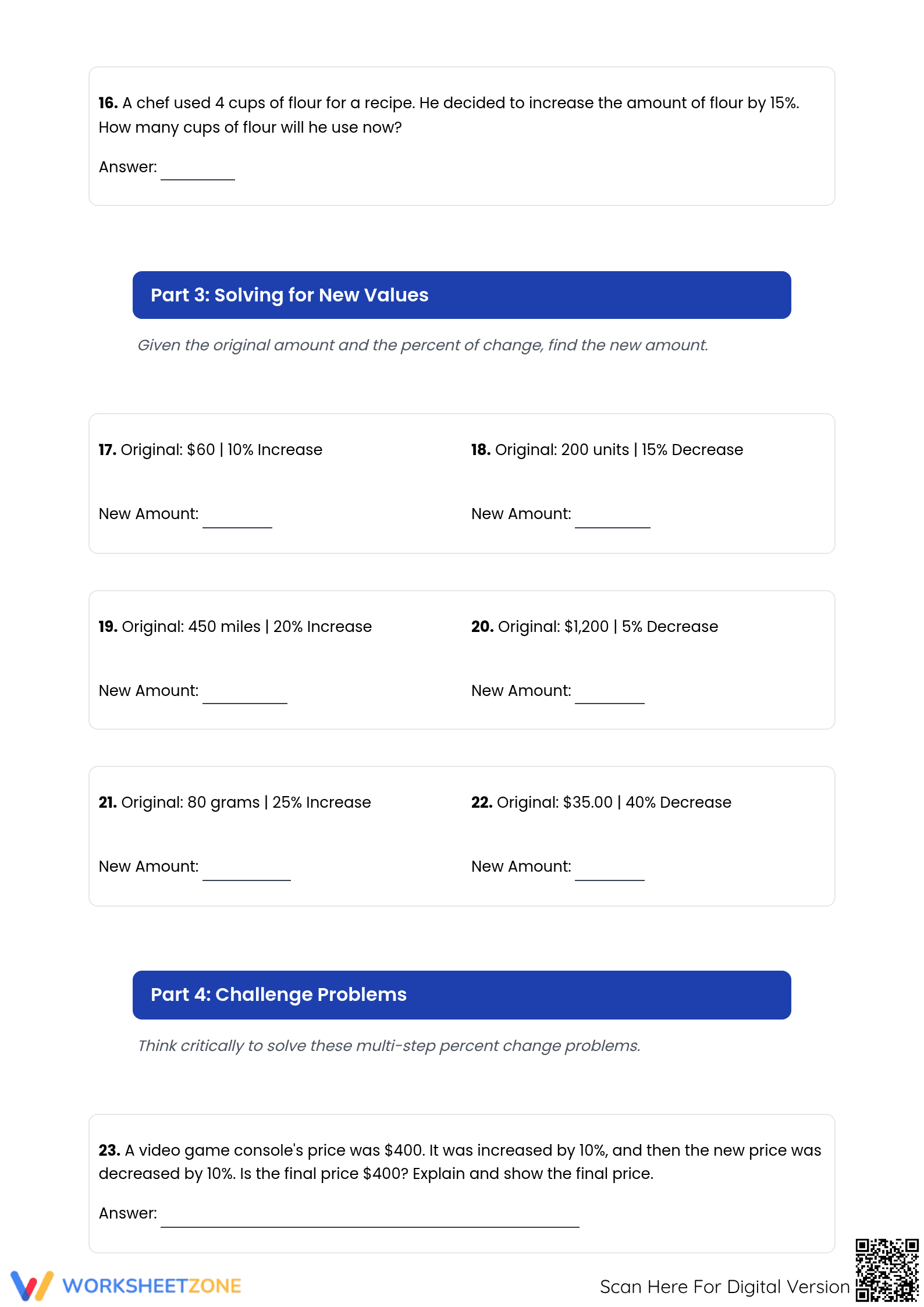Click the QR code for digital version
924x1307 pixels.
point(887,1270)
